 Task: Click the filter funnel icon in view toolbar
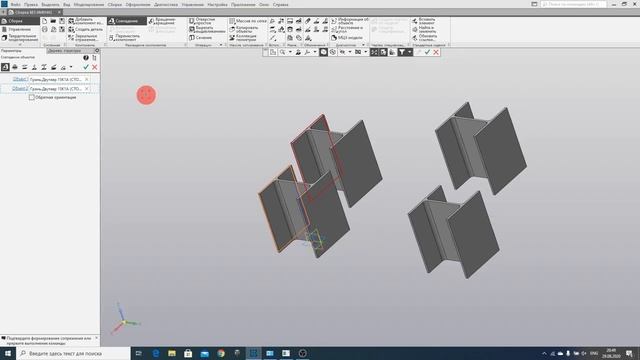click(x=402, y=52)
